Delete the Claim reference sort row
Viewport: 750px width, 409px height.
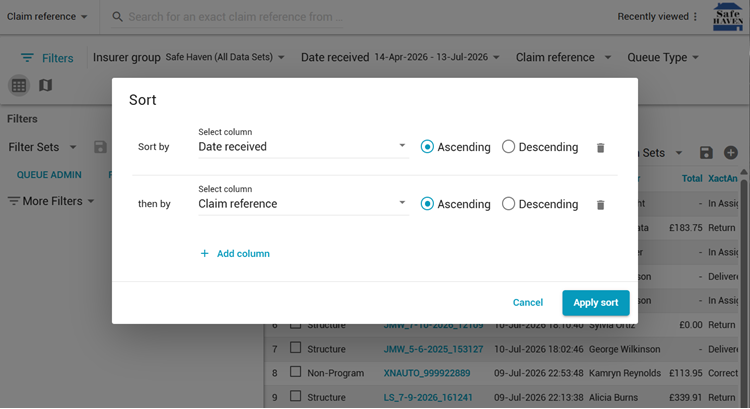[x=600, y=205]
